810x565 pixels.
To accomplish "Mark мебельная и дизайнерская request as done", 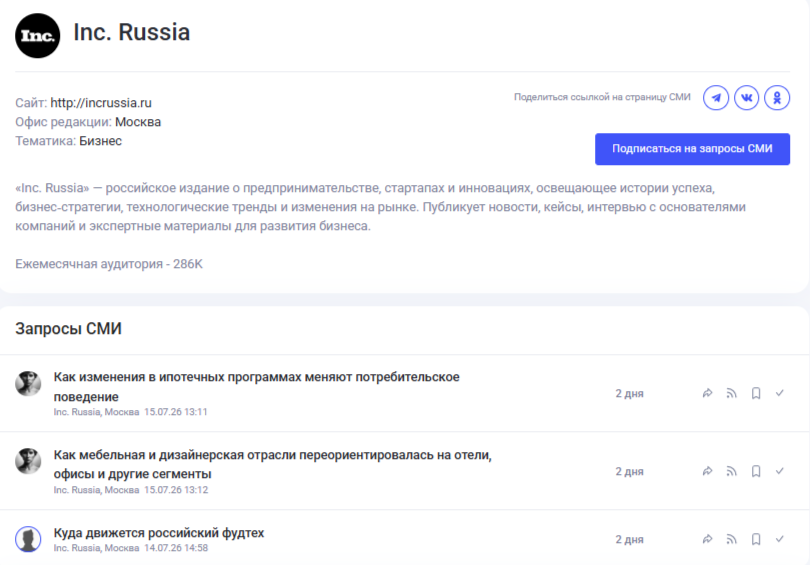I will 780,471.
